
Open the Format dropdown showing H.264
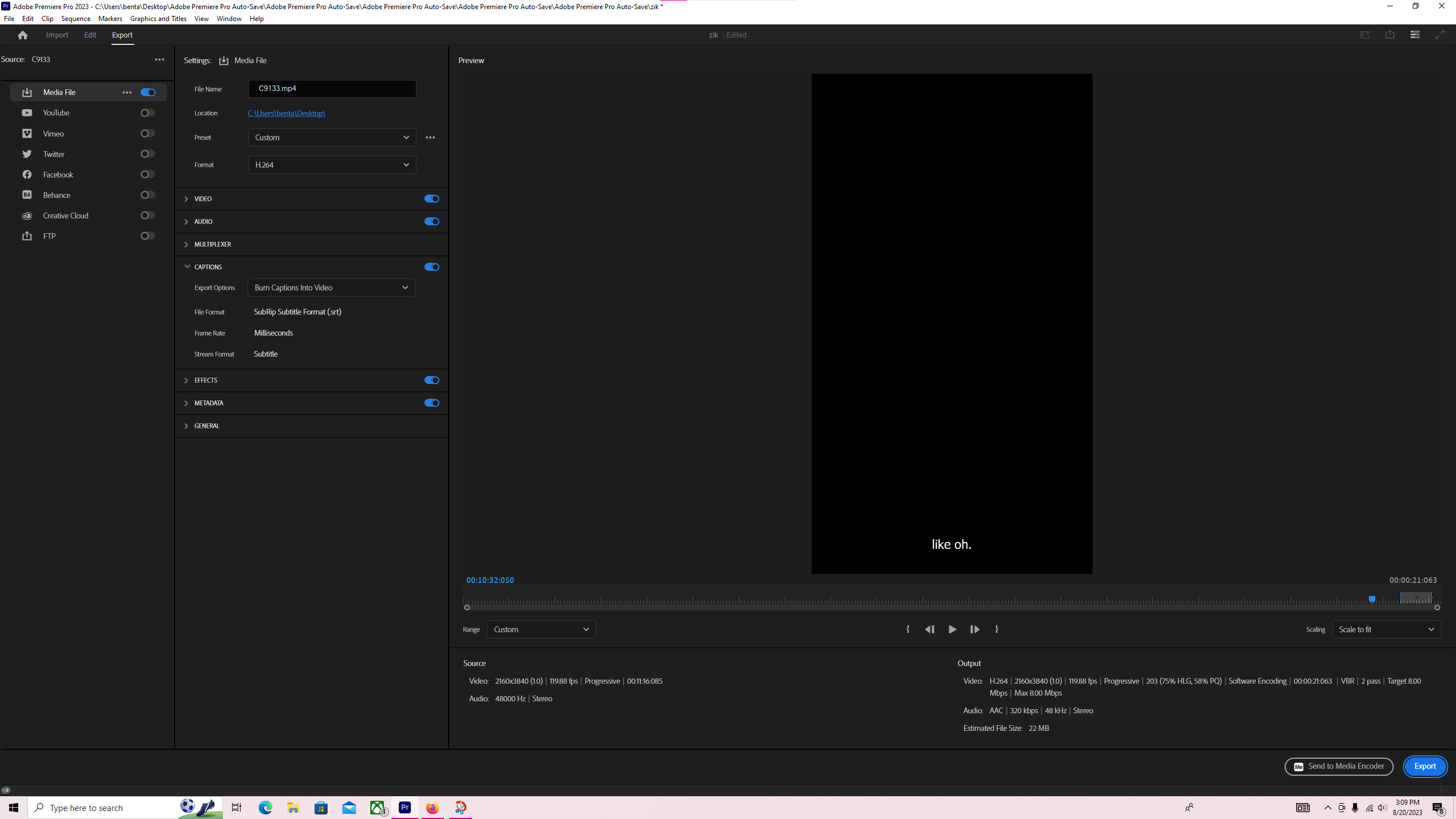(x=332, y=164)
